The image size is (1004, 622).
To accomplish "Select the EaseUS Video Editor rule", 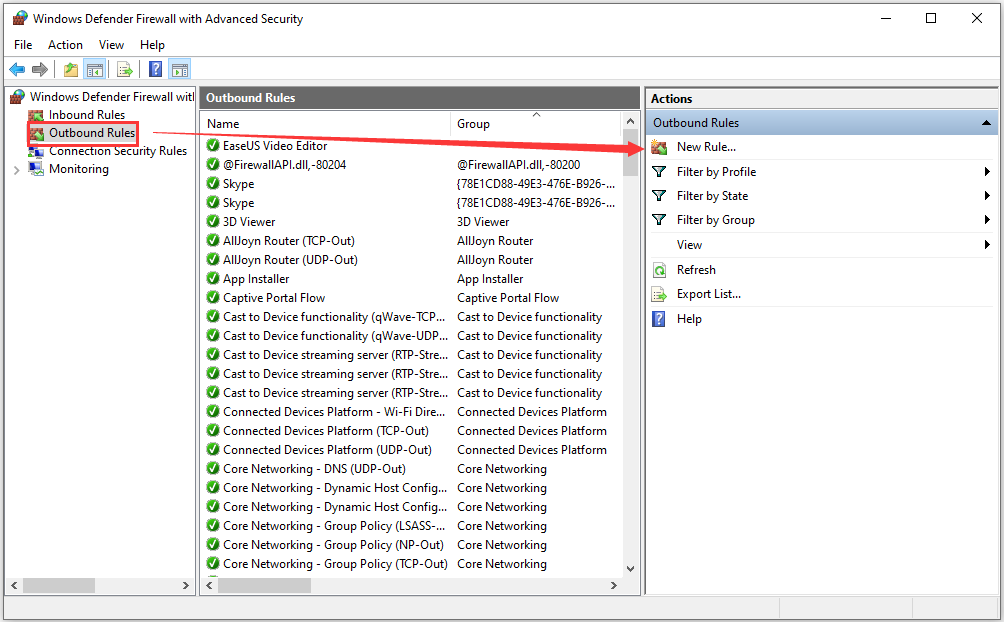I will click(x=275, y=145).
